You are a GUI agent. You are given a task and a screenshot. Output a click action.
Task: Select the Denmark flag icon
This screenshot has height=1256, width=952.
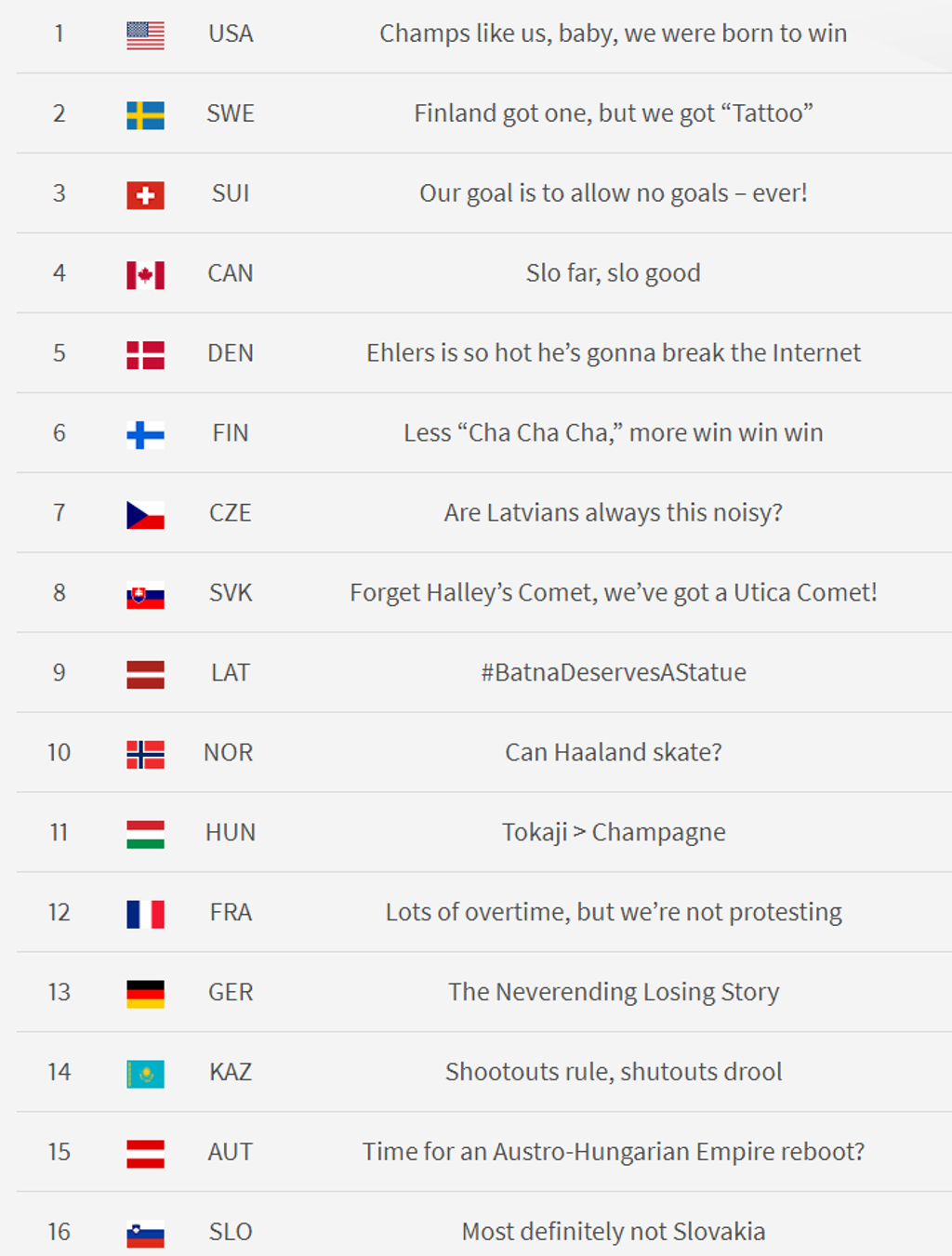(x=145, y=355)
